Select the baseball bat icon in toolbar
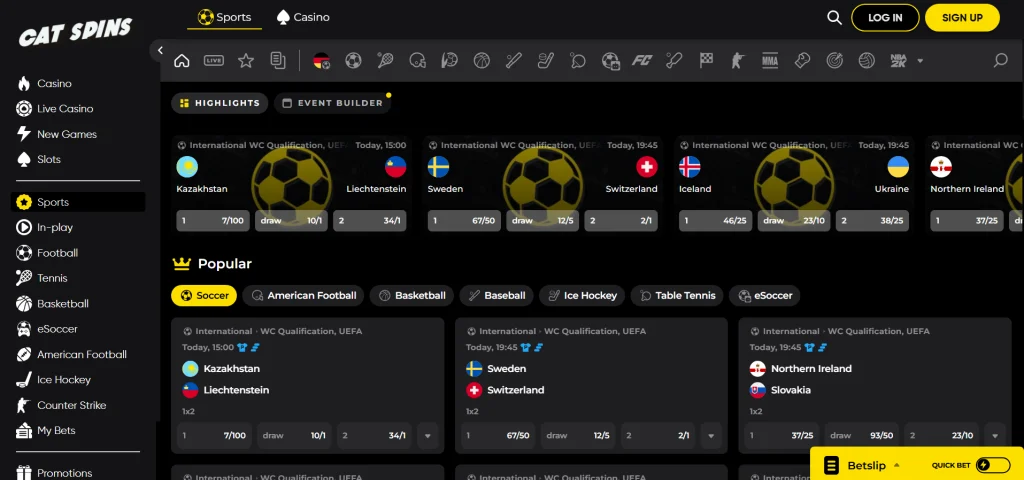 coord(513,61)
